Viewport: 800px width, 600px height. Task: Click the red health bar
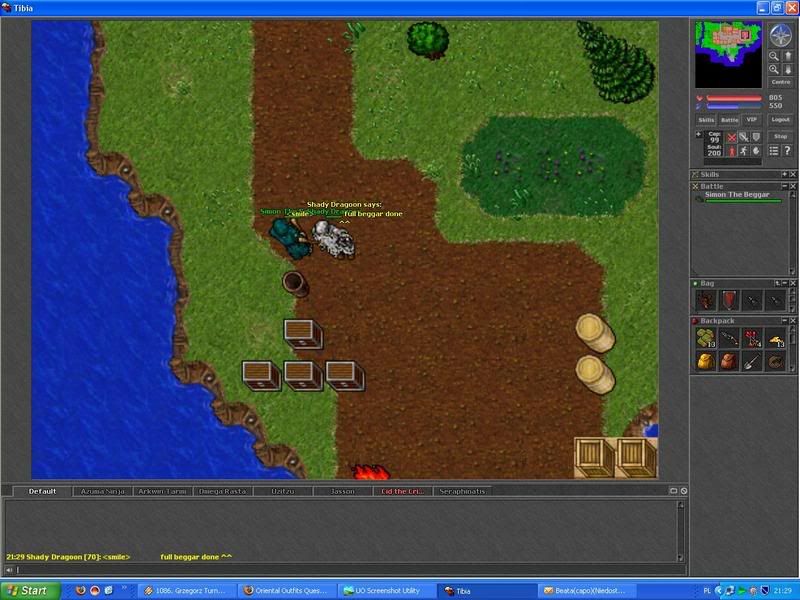click(x=734, y=98)
